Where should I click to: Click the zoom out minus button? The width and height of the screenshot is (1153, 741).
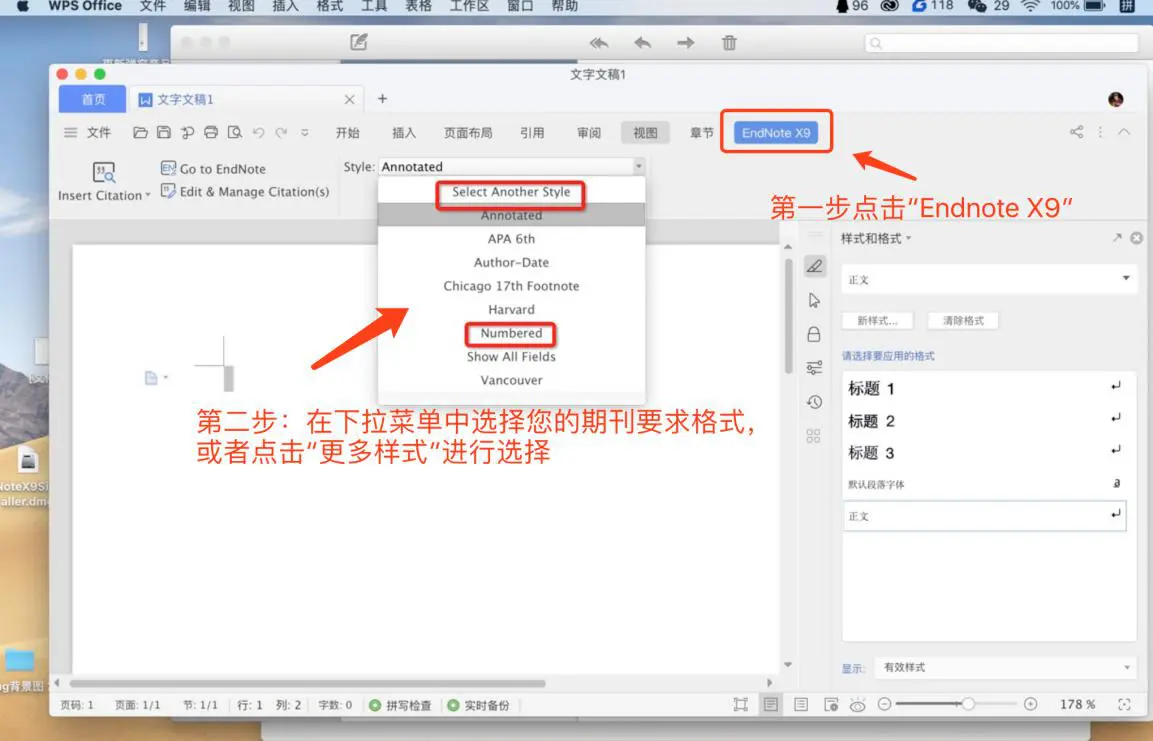pyautogui.click(x=885, y=704)
